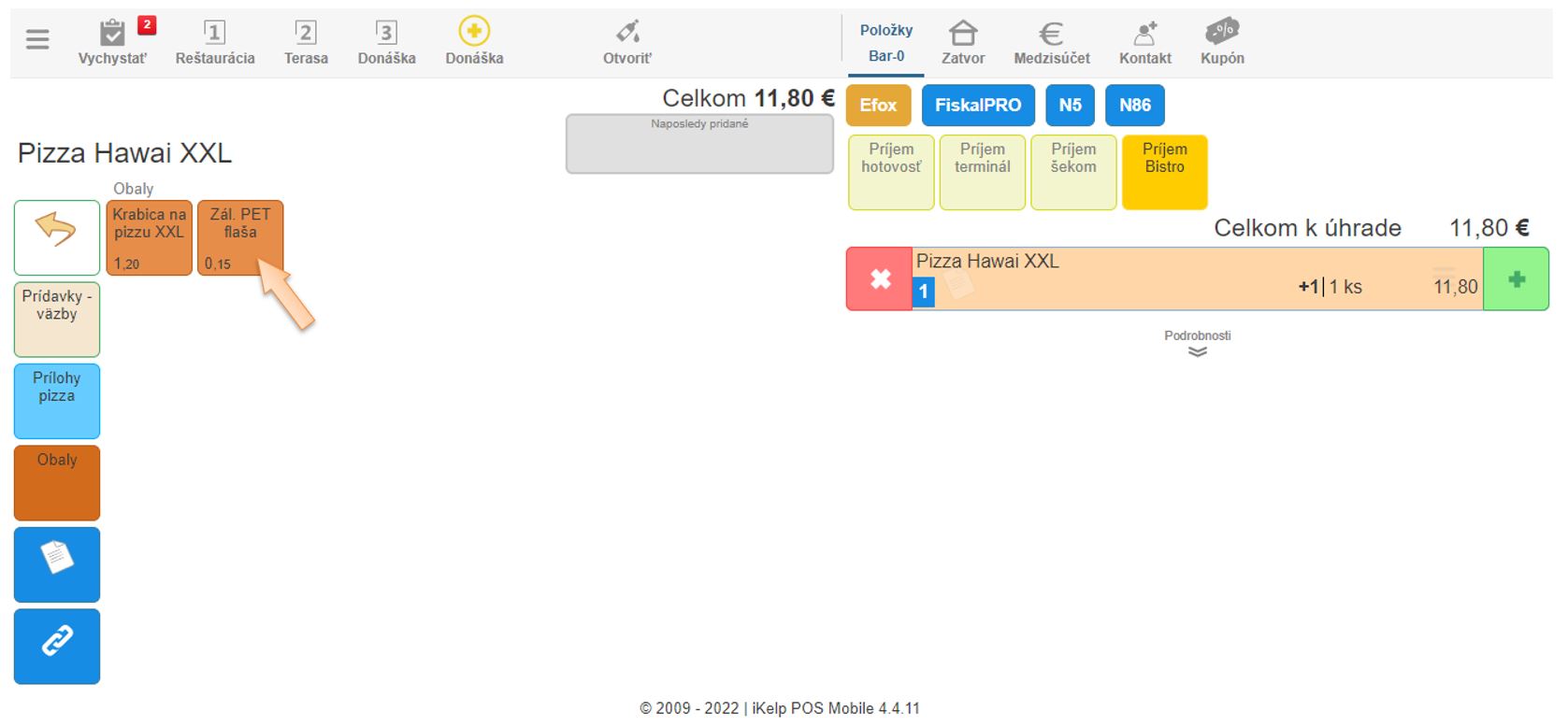Switch to the Terasa area
The image size is (1568, 727).
[x=306, y=42]
